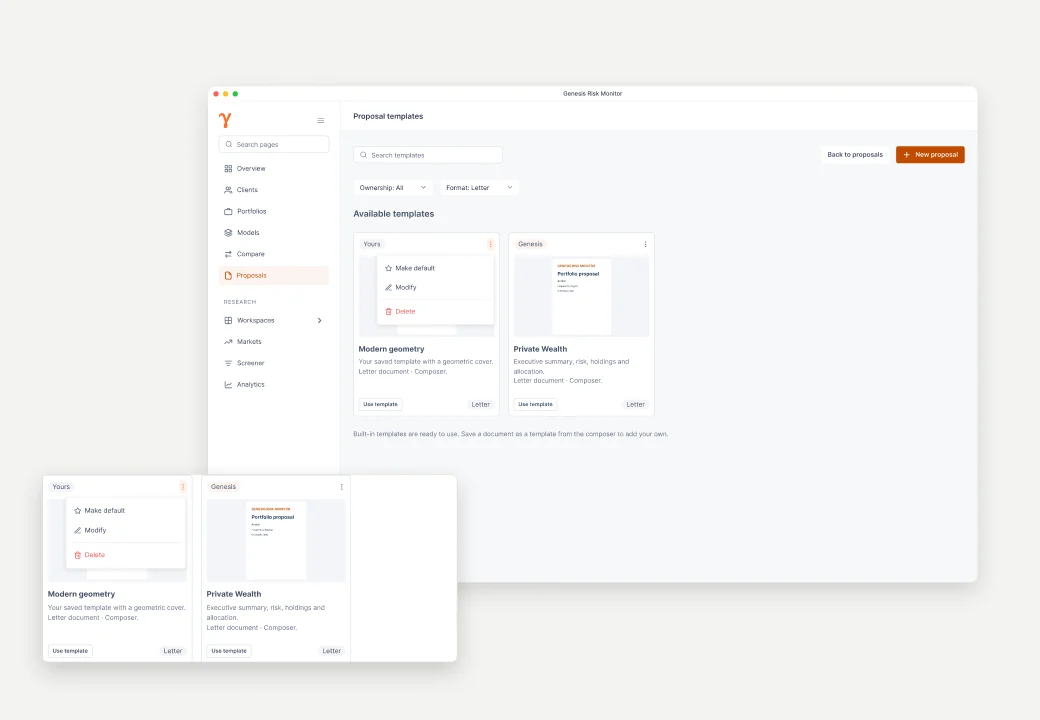Choose Modify in zoomed inset menu
The width and height of the screenshot is (1040, 720).
coord(125,530)
